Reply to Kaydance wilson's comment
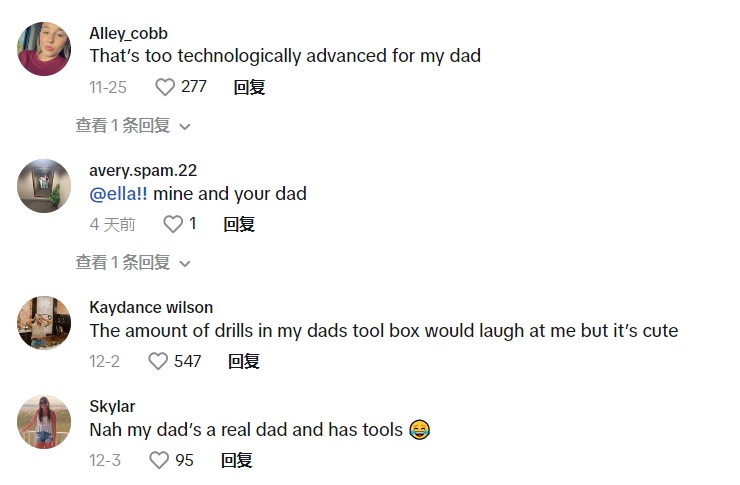The image size is (740, 485). coord(244,361)
